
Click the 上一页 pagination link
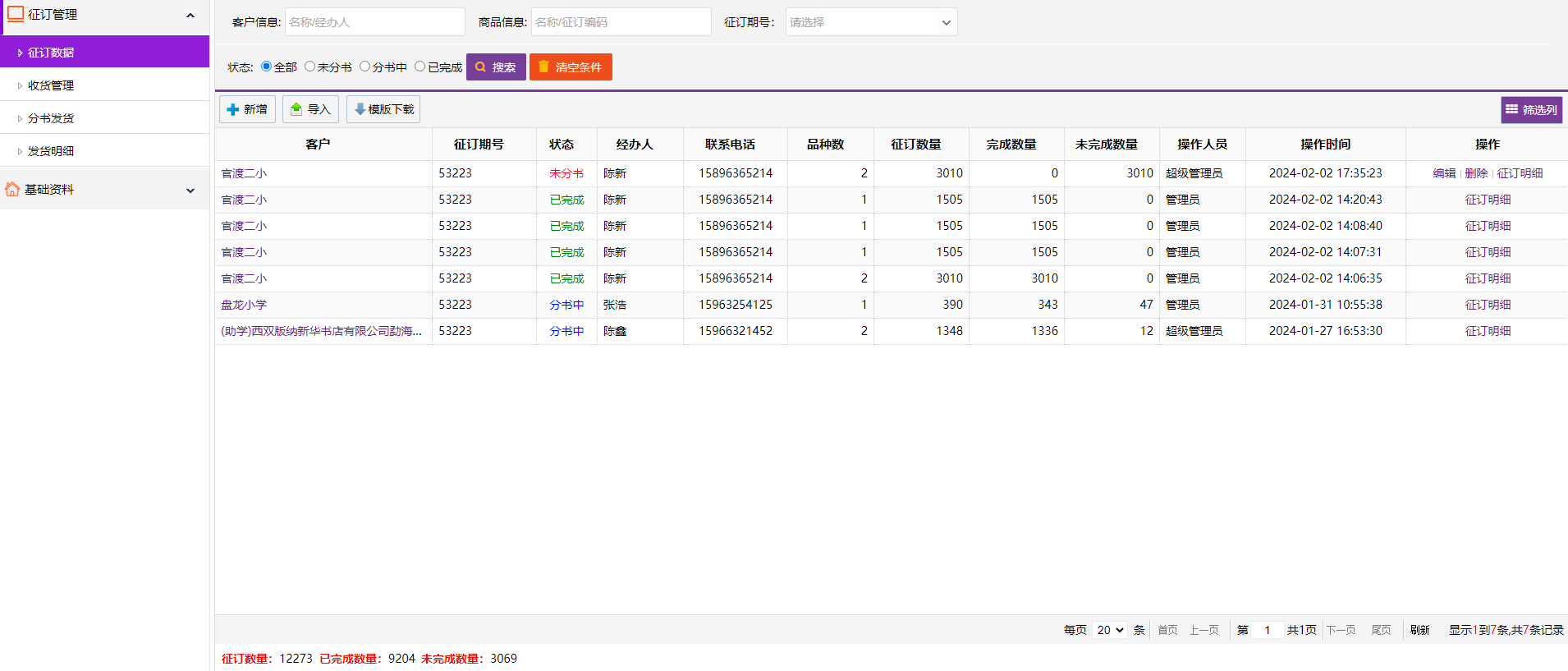tap(1204, 630)
